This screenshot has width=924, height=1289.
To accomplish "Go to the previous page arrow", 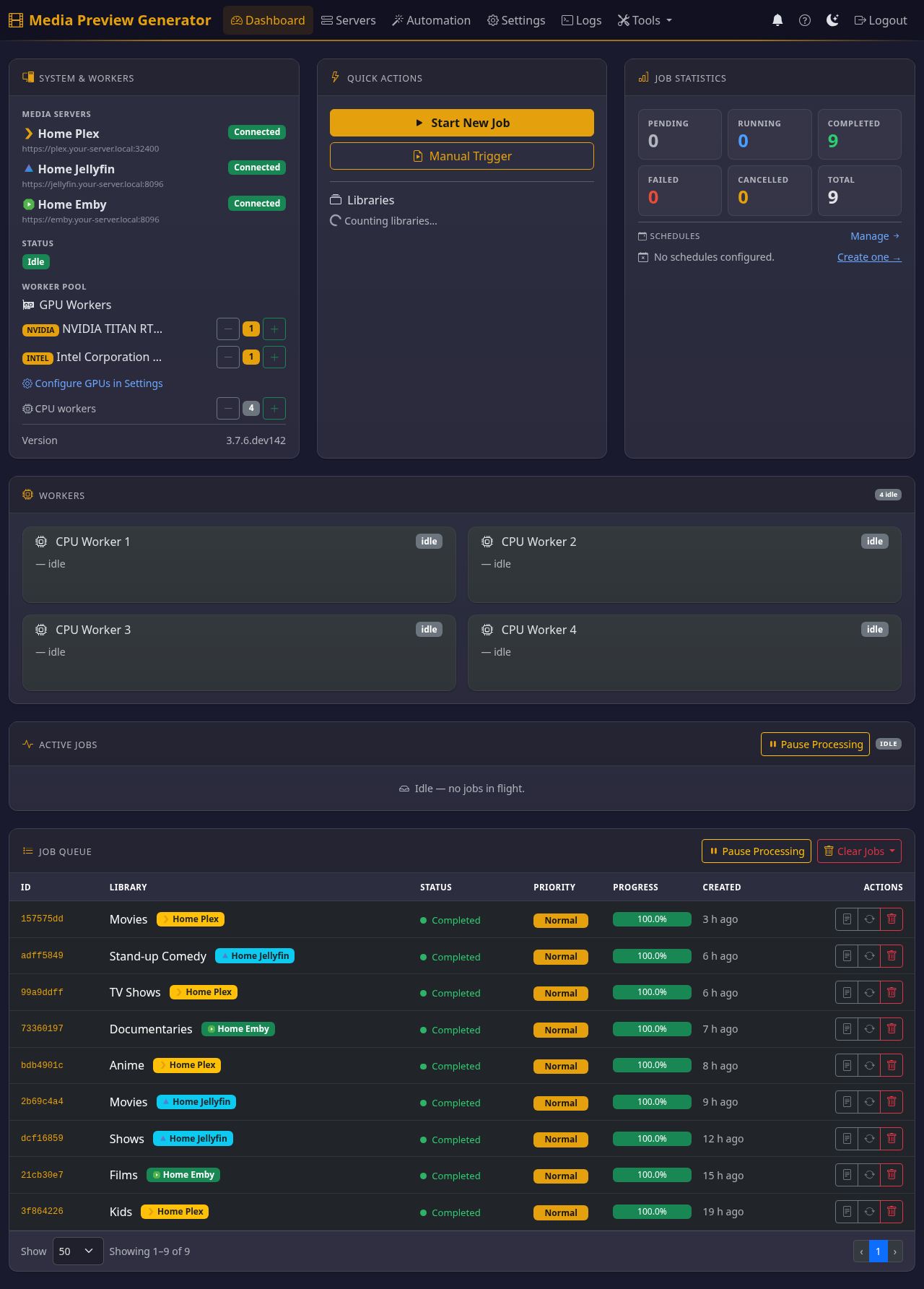I will pyautogui.click(x=861, y=1251).
